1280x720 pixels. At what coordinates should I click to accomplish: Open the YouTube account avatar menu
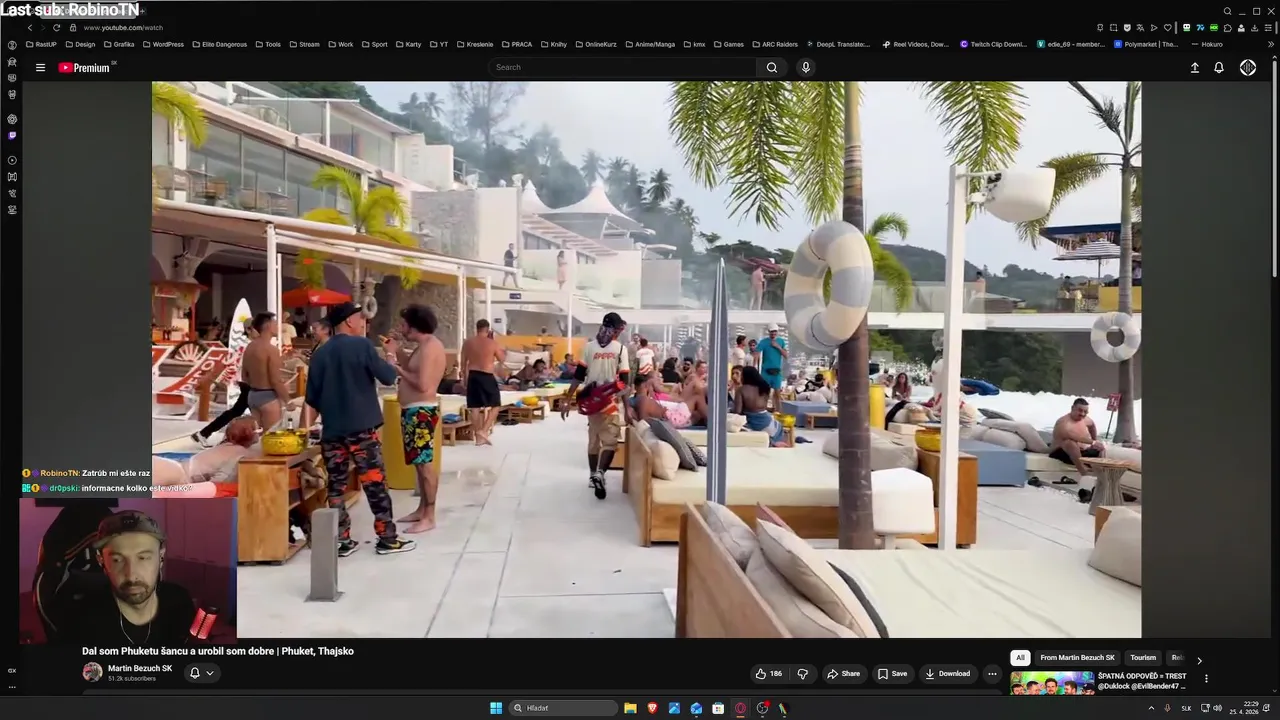(x=1248, y=67)
